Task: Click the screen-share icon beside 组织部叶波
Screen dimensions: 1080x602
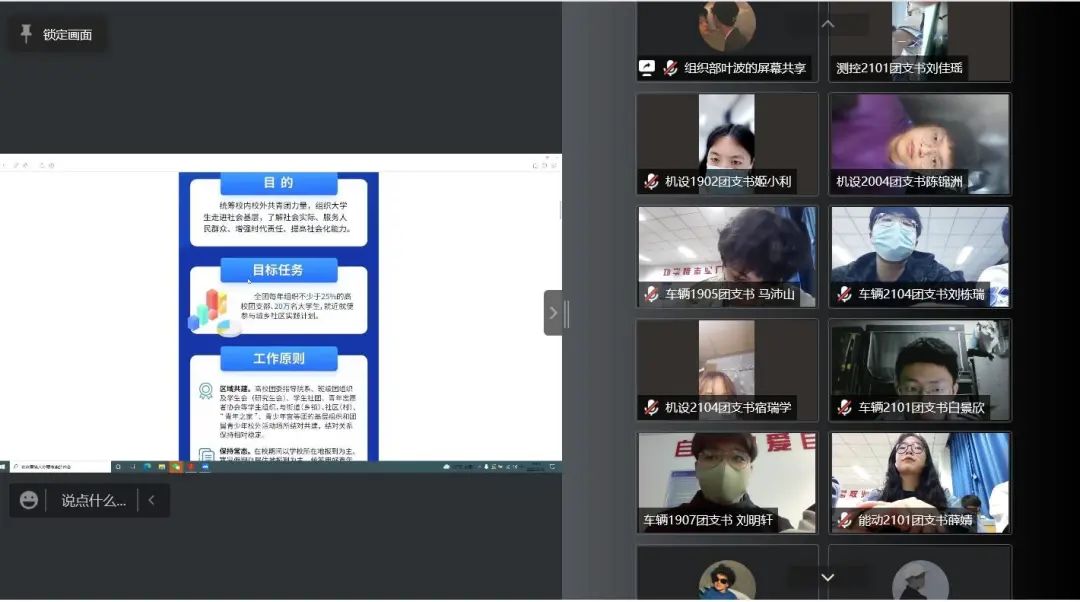Action: 647,68
